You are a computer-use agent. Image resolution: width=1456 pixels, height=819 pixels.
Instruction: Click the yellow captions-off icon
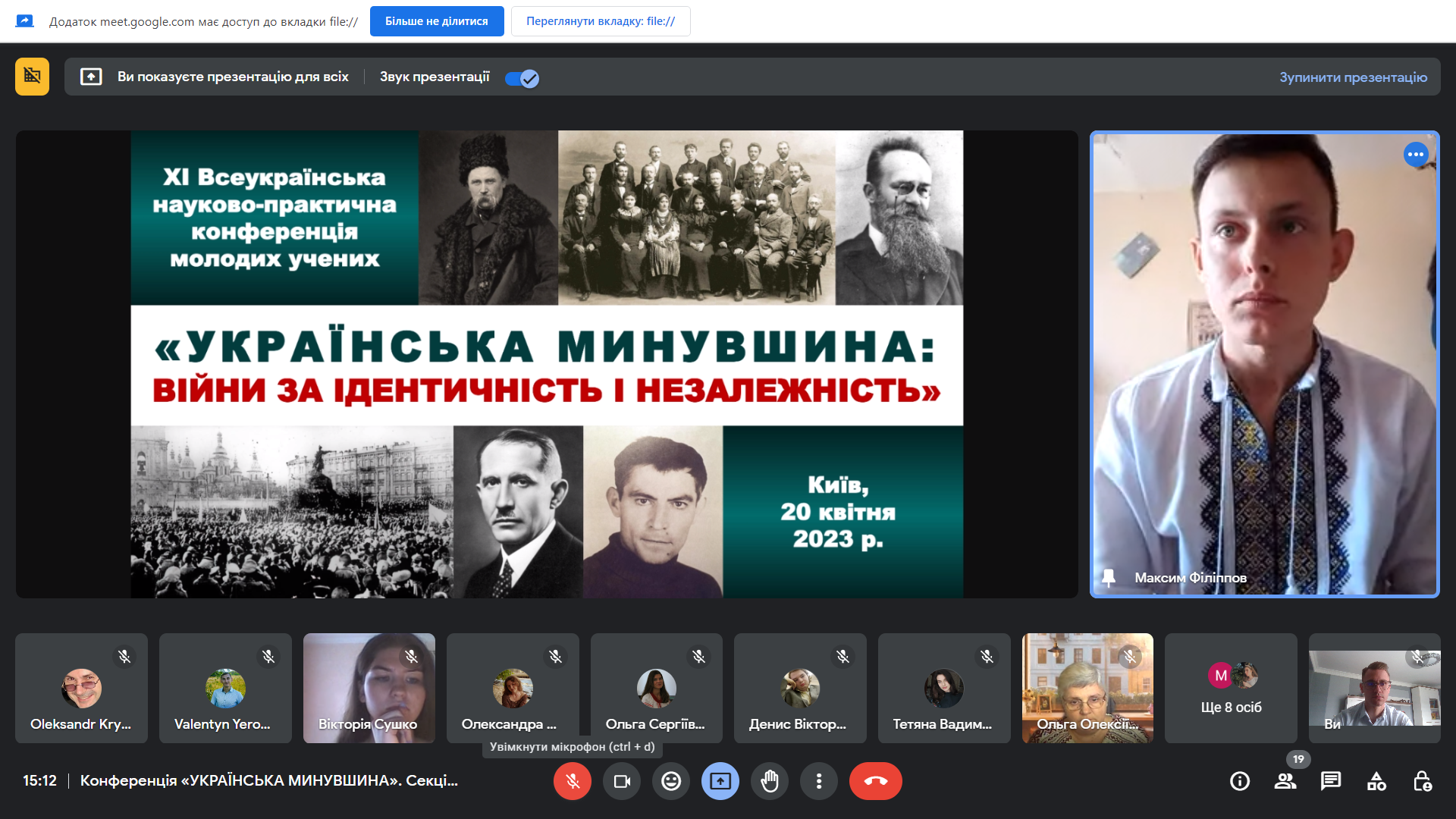click(x=32, y=77)
